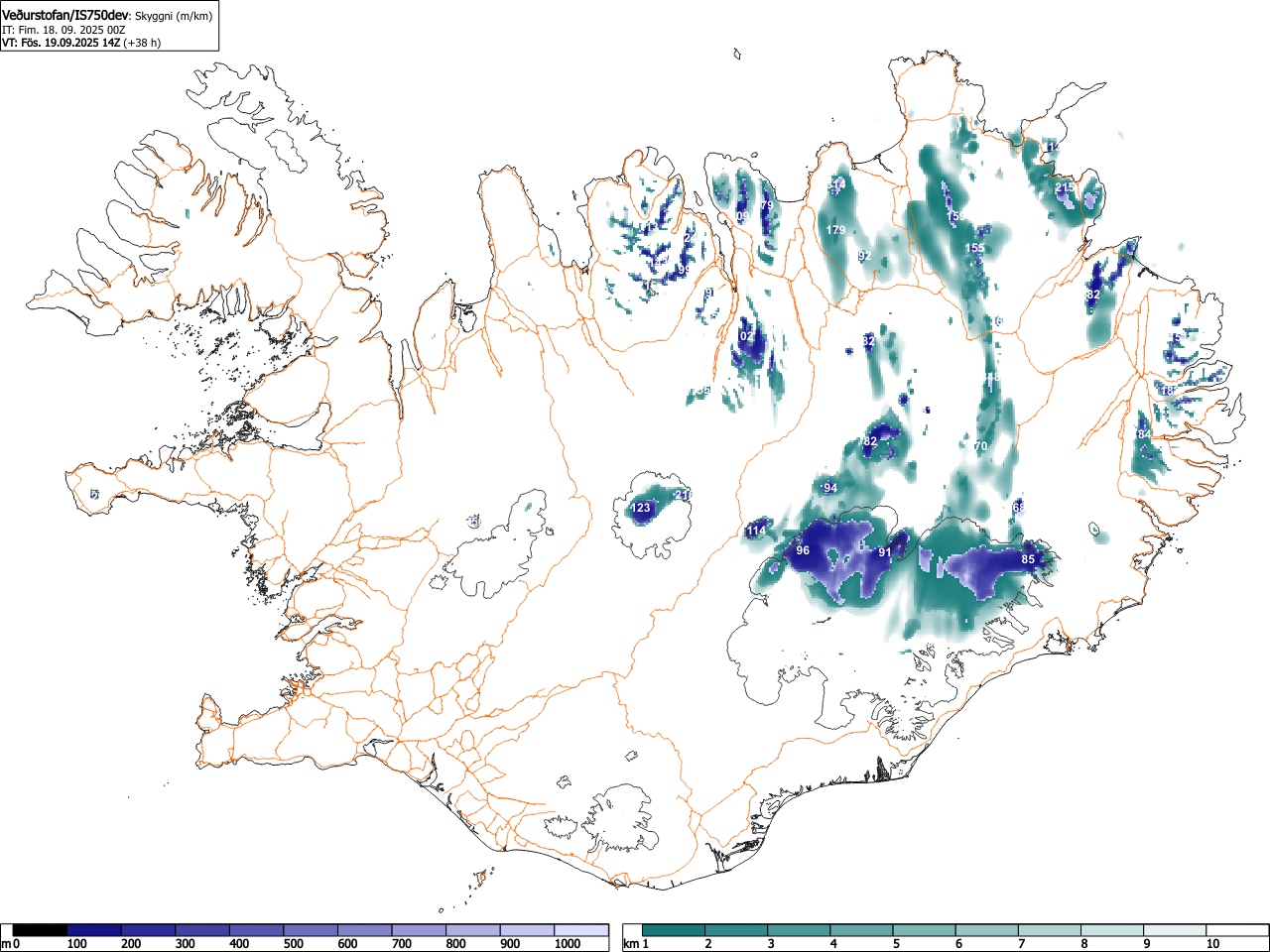This screenshot has width=1270, height=952.
Task: Choose the 5–6 km legend swatch
Action: tap(924, 930)
